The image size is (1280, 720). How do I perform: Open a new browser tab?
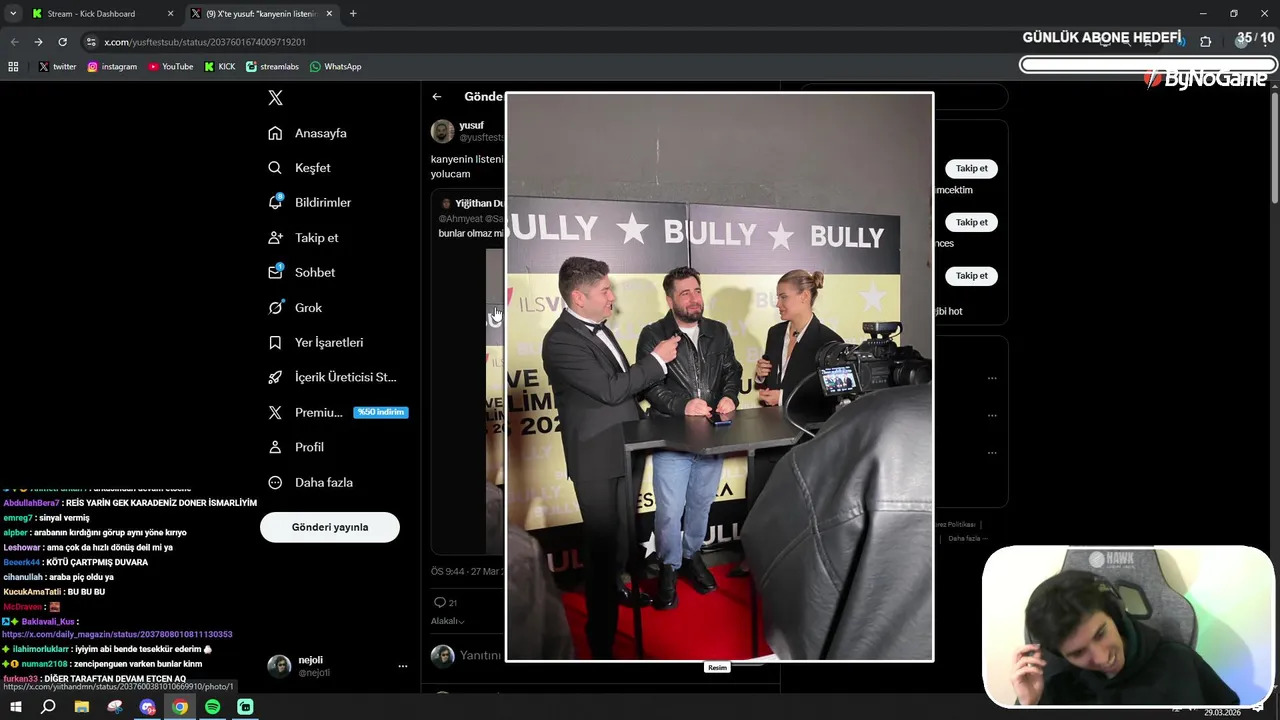click(x=353, y=14)
